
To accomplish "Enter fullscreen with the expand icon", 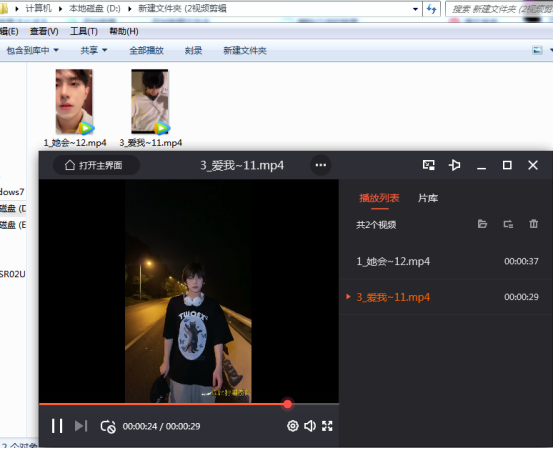I will [327, 426].
